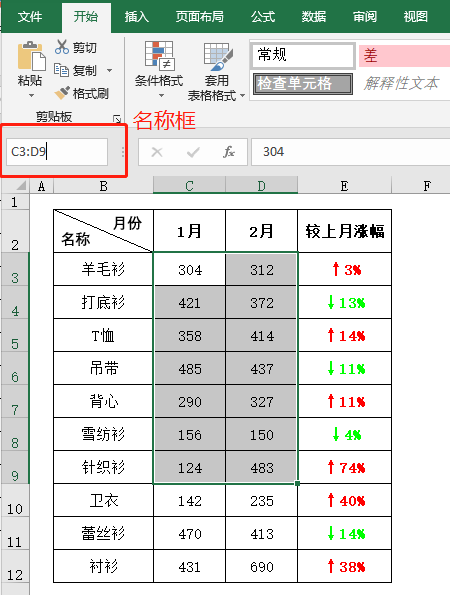Open the 文件 tab
This screenshot has width=450, height=595.
(30, 17)
